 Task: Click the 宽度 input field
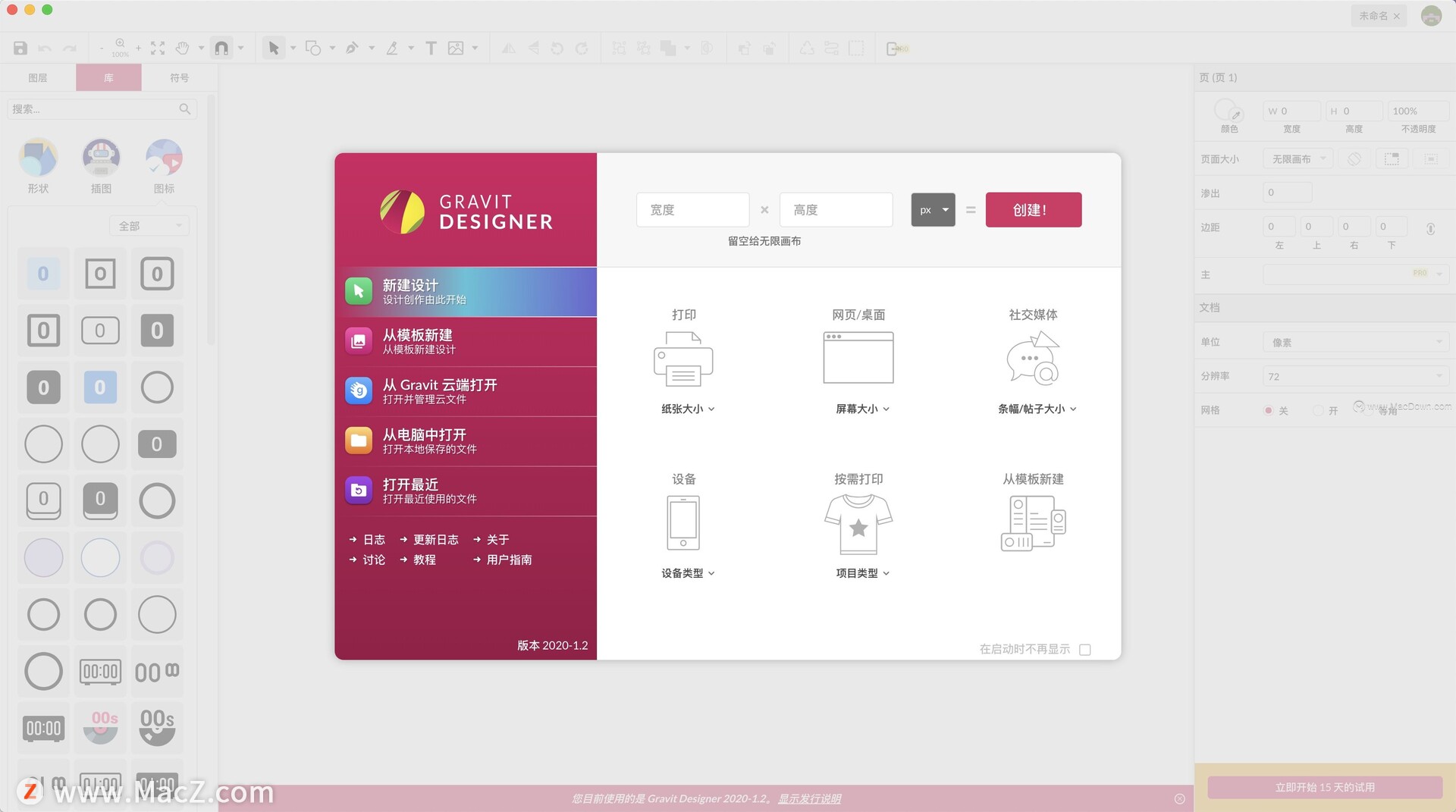(692, 210)
